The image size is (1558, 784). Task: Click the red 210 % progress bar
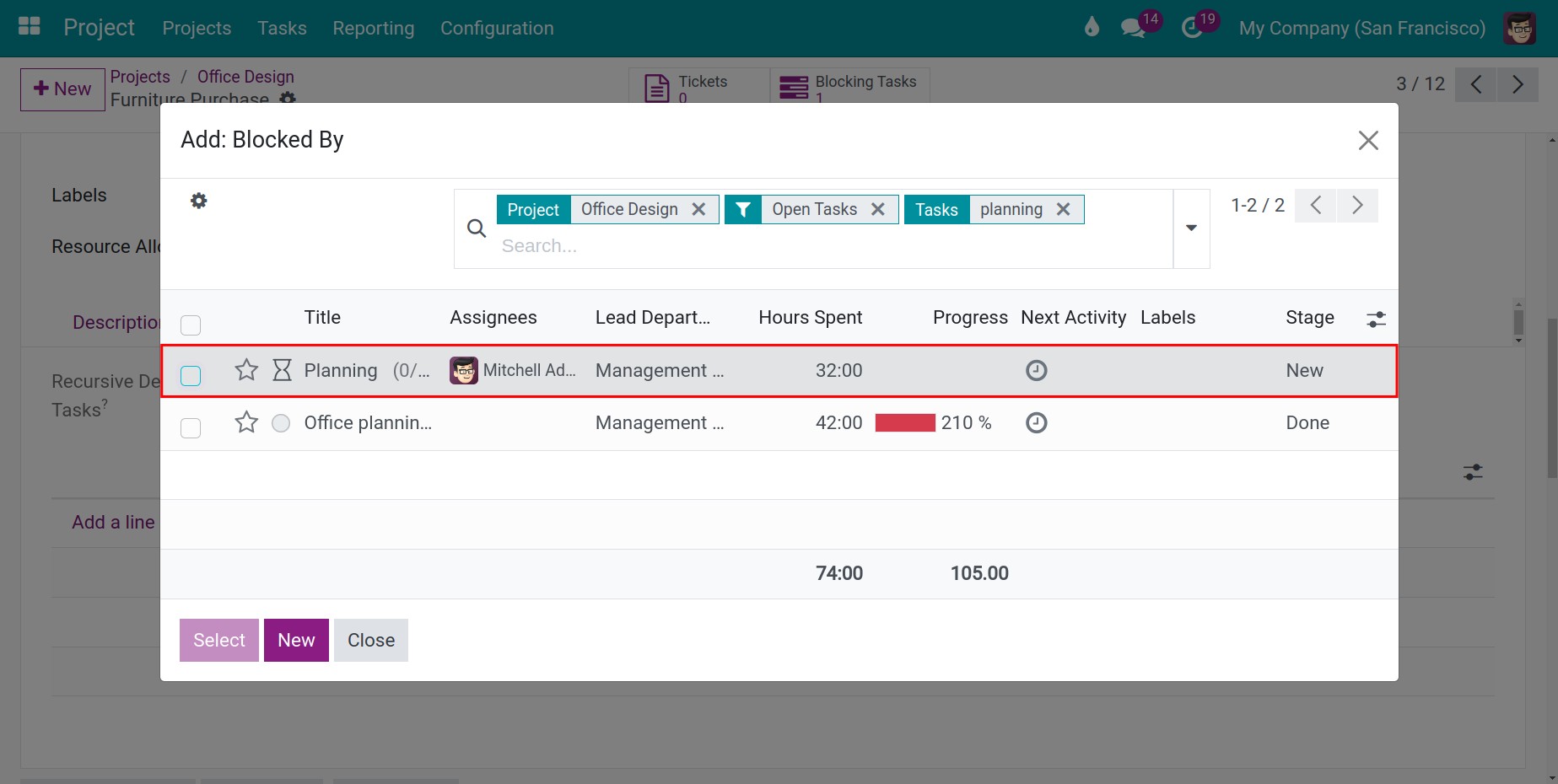pyautogui.click(x=905, y=422)
